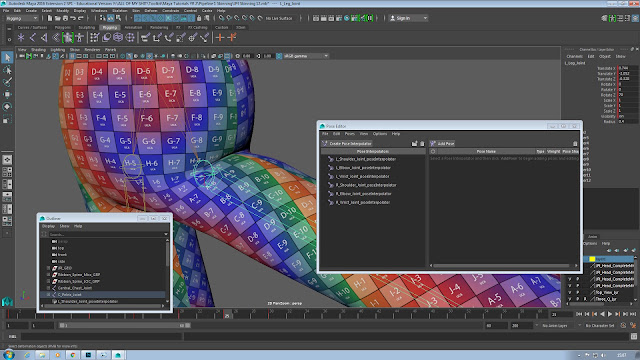Switch to the Polygons shelf tab
640x360 pixels.
(x=63, y=27)
